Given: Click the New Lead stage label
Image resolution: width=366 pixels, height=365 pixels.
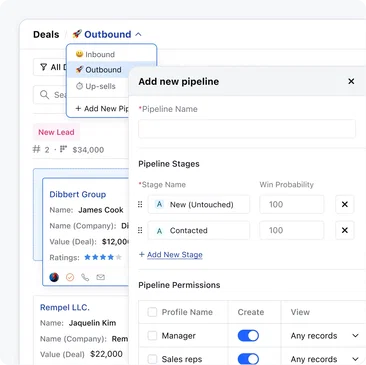Looking at the screenshot, I should click(56, 132).
